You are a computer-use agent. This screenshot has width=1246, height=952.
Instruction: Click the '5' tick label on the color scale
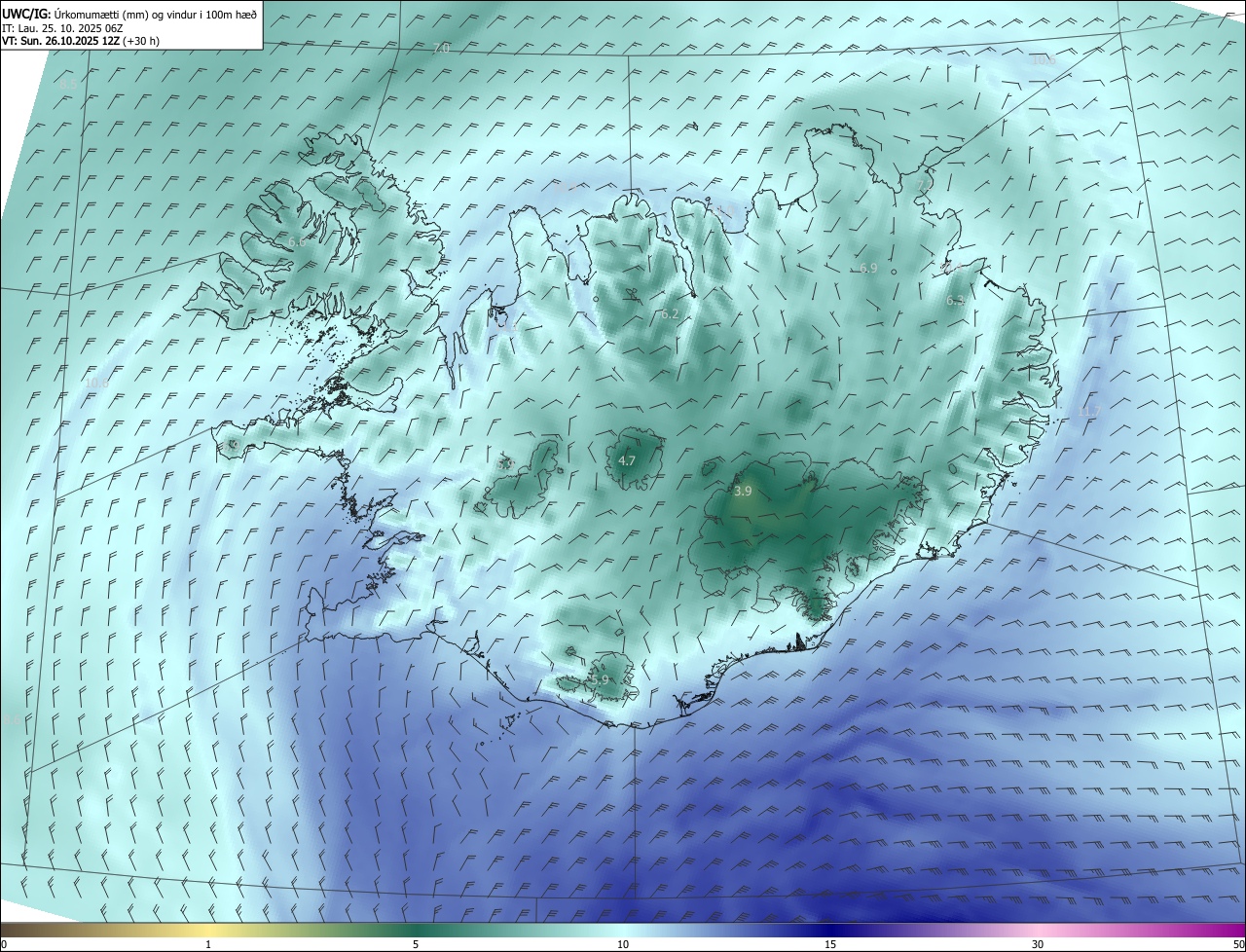(x=416, y=944)
